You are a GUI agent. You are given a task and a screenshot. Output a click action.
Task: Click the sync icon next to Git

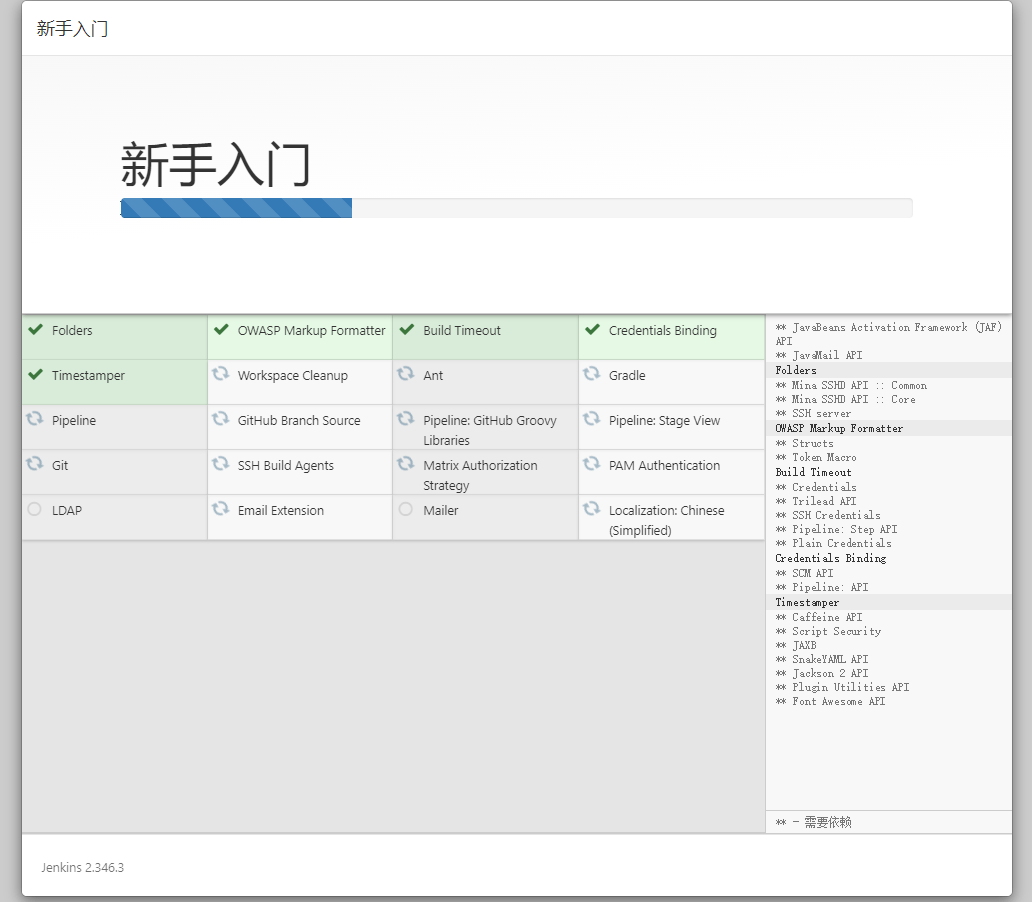[34, 464]
